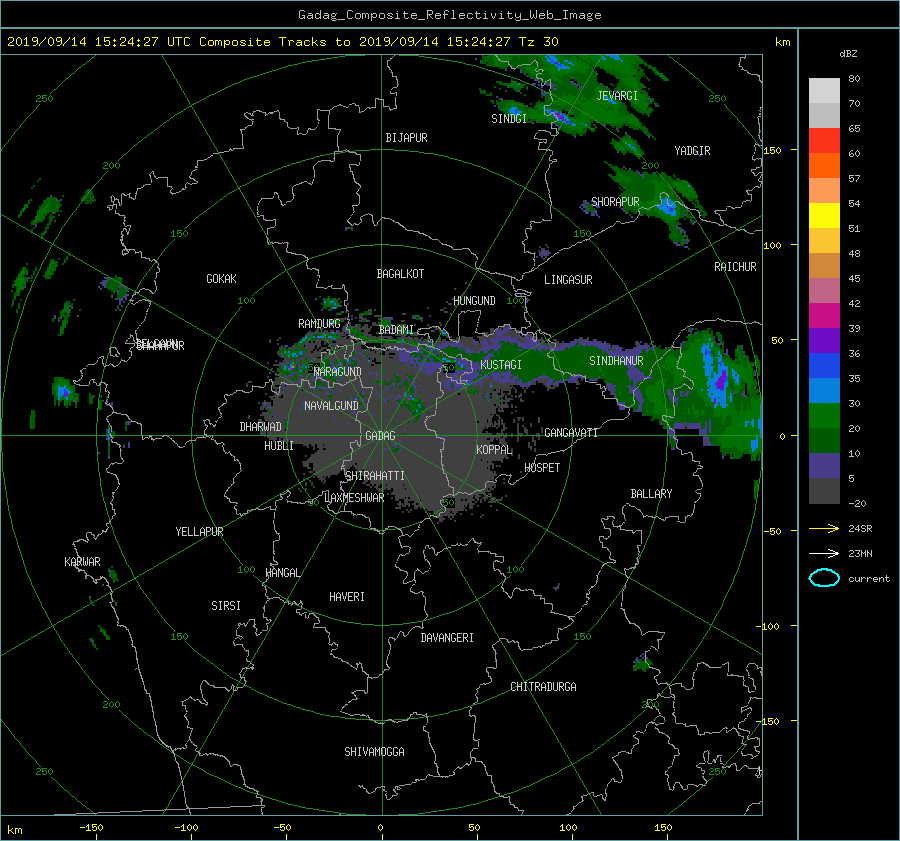
Task: Select the RAICHUR city label
Action: pyautogui.click(x=735, y=267)
